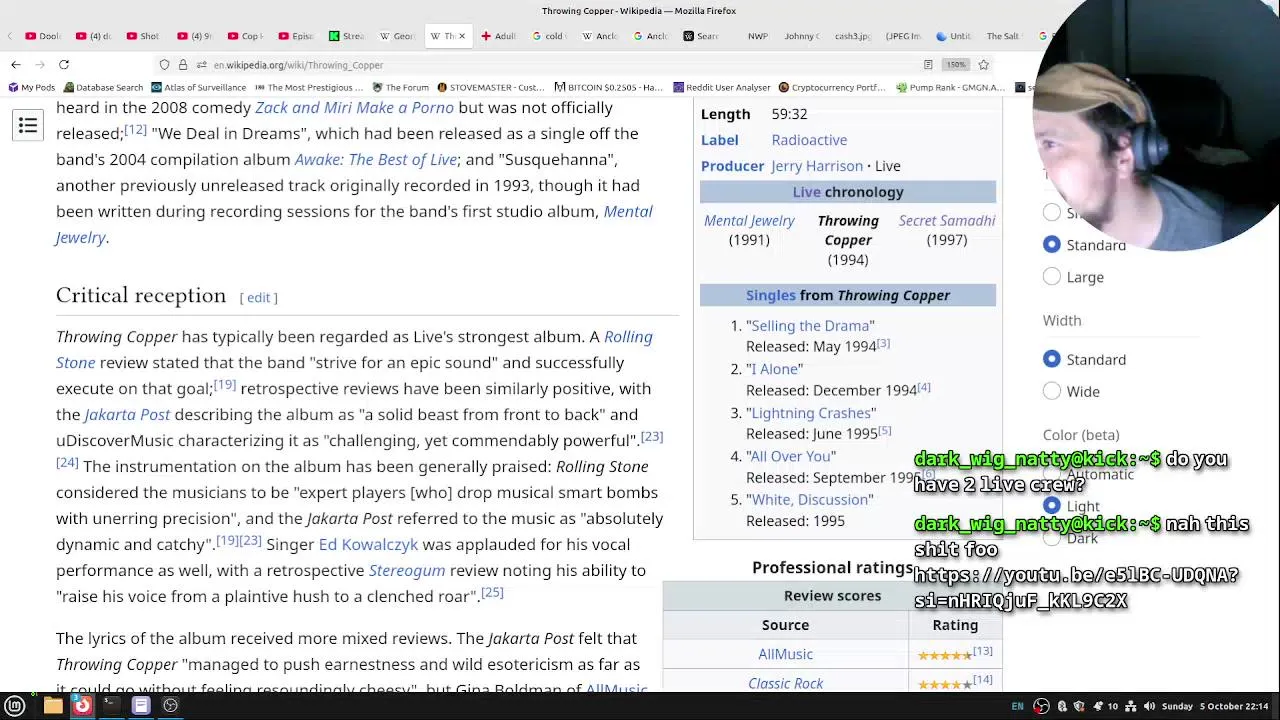Switch to the cash3.jpg tab
The image size is (1280, 720).
[x=852, y=36]
